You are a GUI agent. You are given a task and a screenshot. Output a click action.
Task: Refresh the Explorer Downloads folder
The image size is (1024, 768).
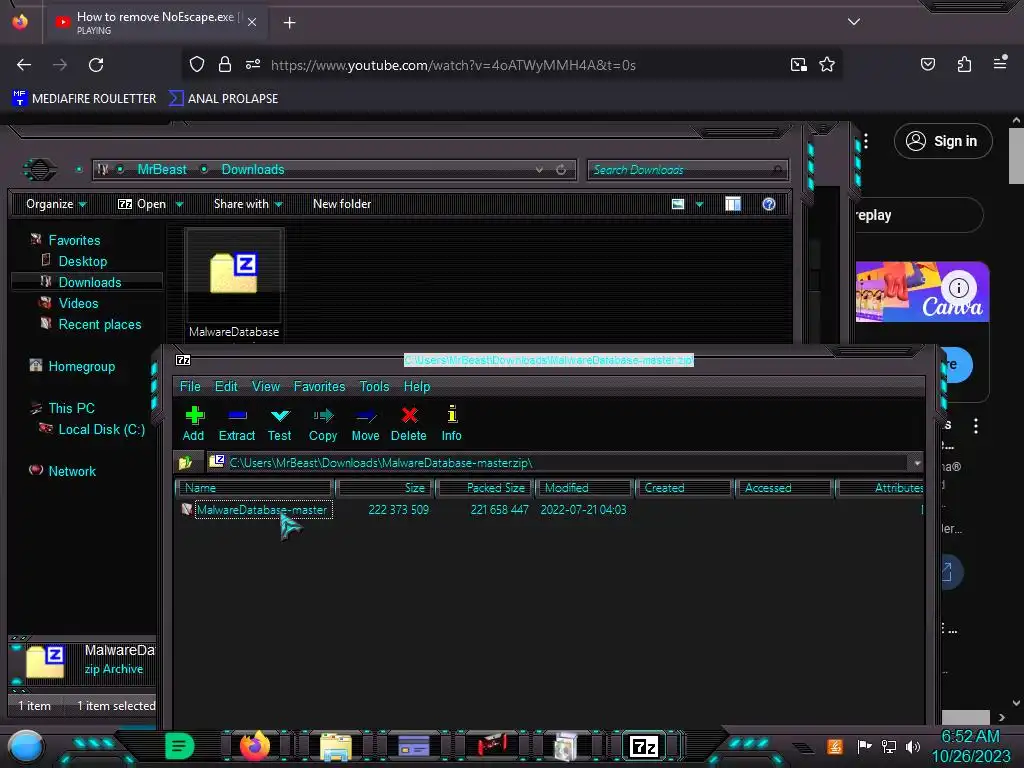point(561,170)
